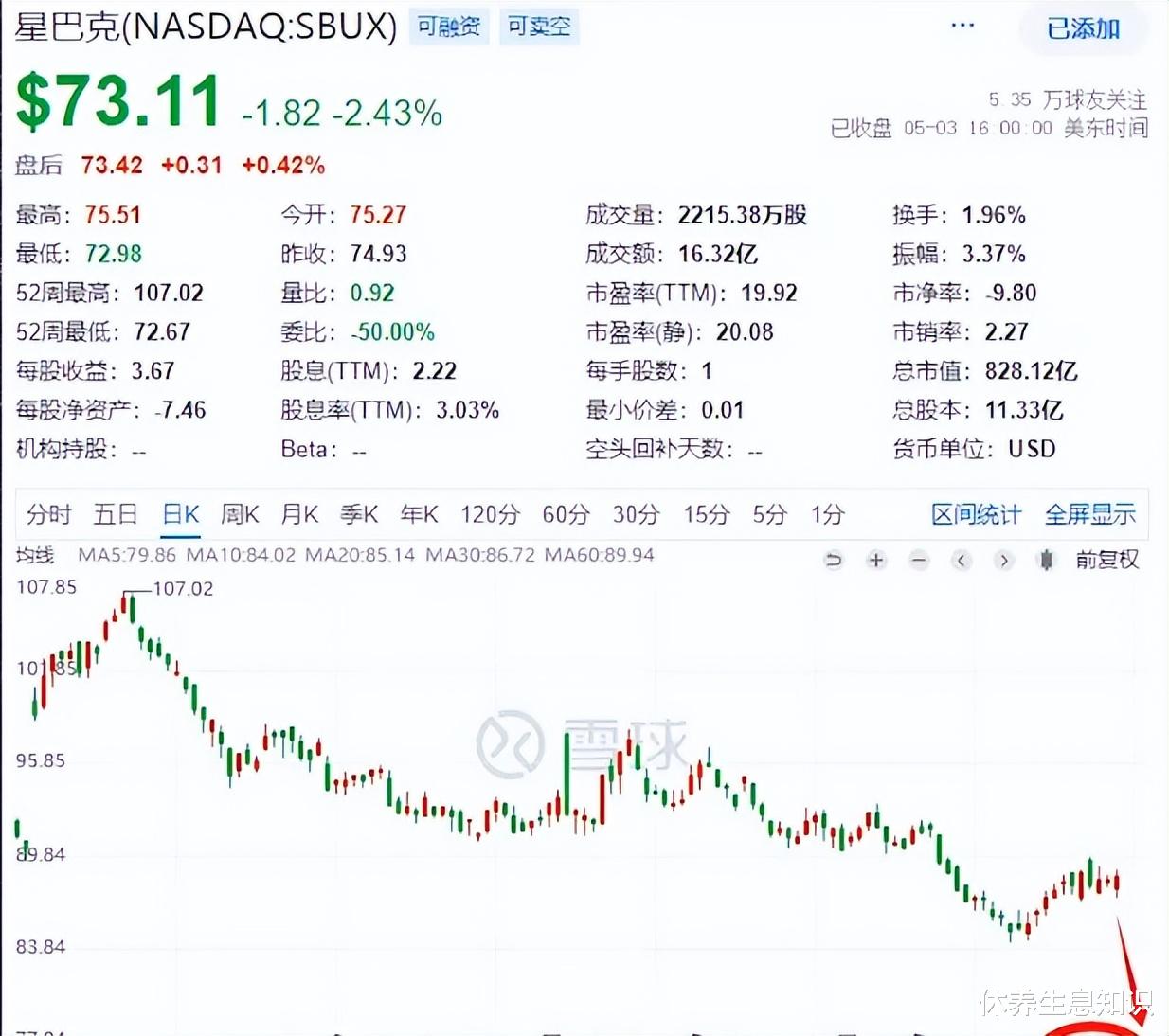Zoom out the chart with minus icon
Screen dimensions: 1169x1036
(919, 560)
